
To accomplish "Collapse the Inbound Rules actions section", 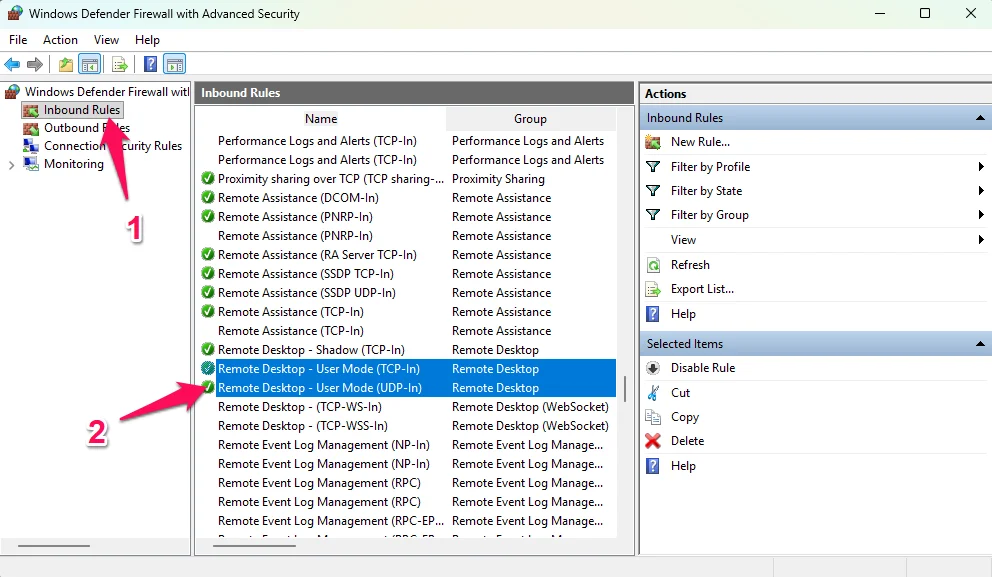I will [980, 118].
